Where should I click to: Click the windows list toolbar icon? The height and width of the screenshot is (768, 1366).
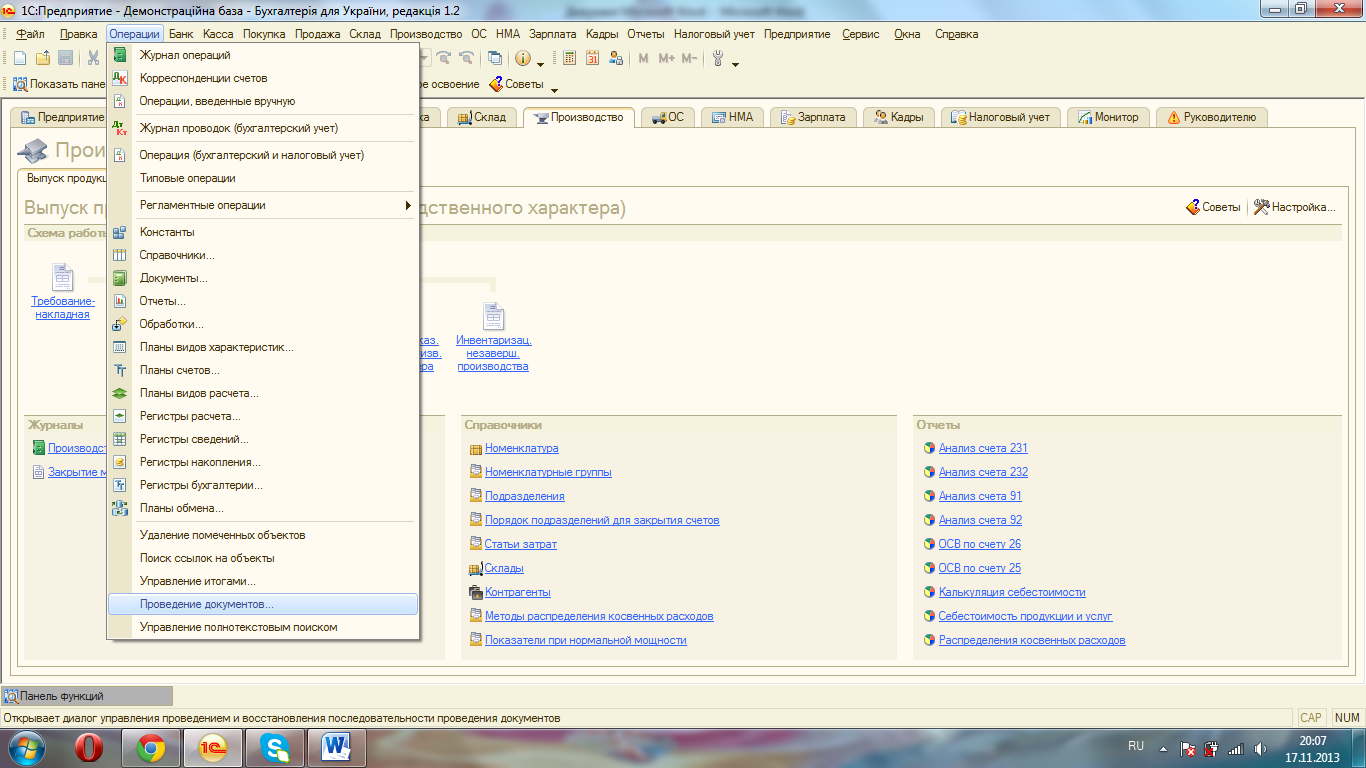coord(495,58)
